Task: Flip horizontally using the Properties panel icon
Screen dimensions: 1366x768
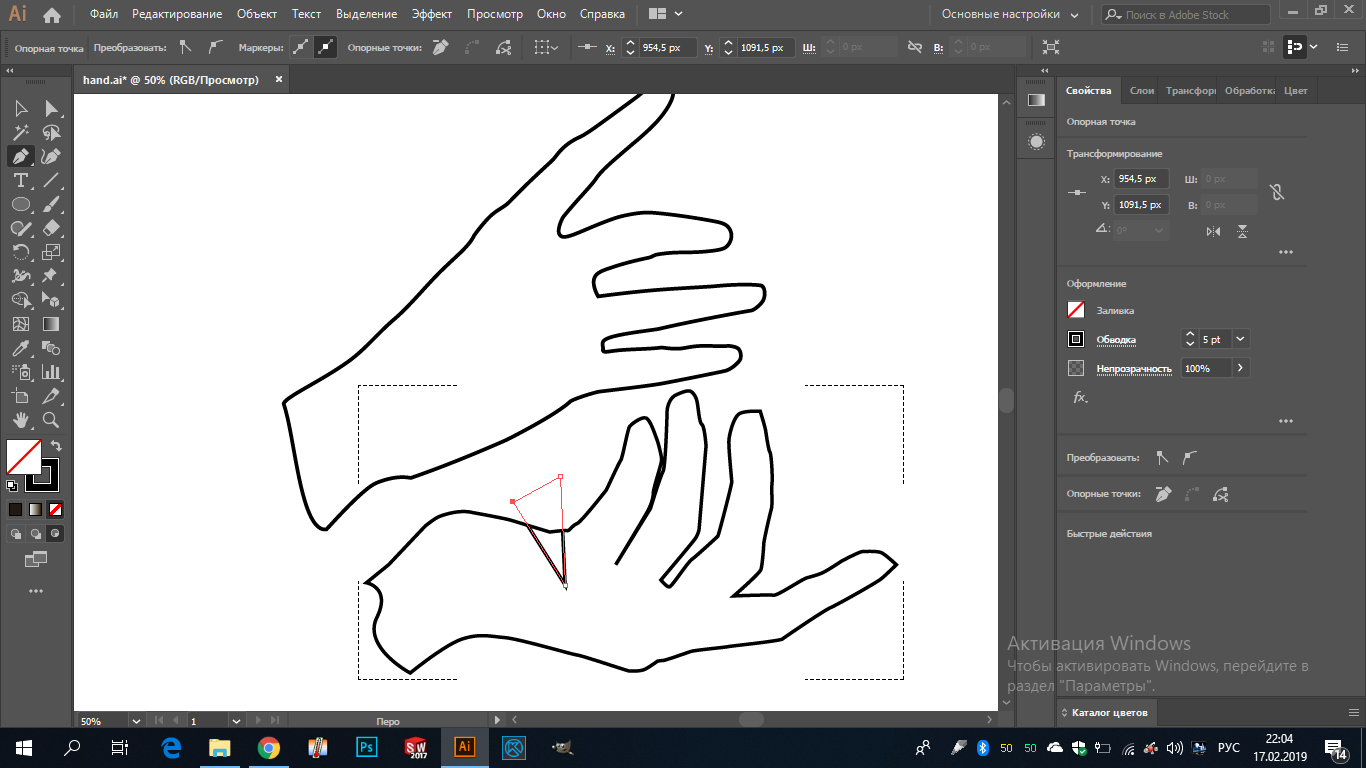Action: [1213, 231]
